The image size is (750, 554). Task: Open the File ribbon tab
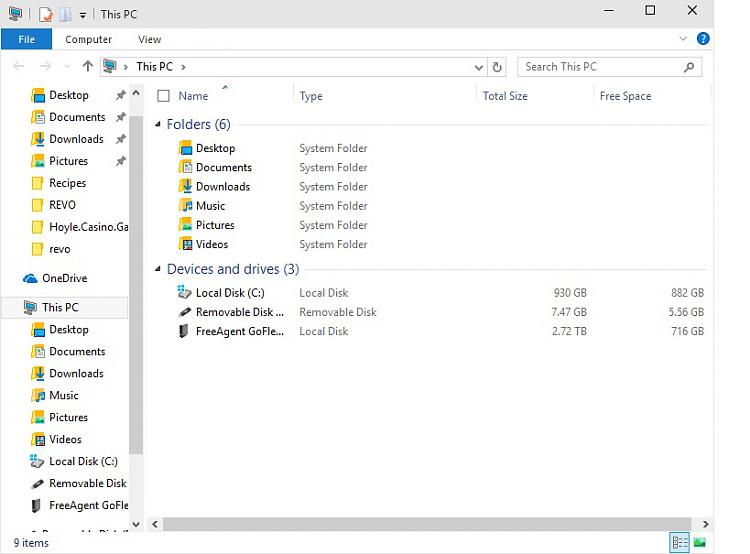[x=26, y=39]
